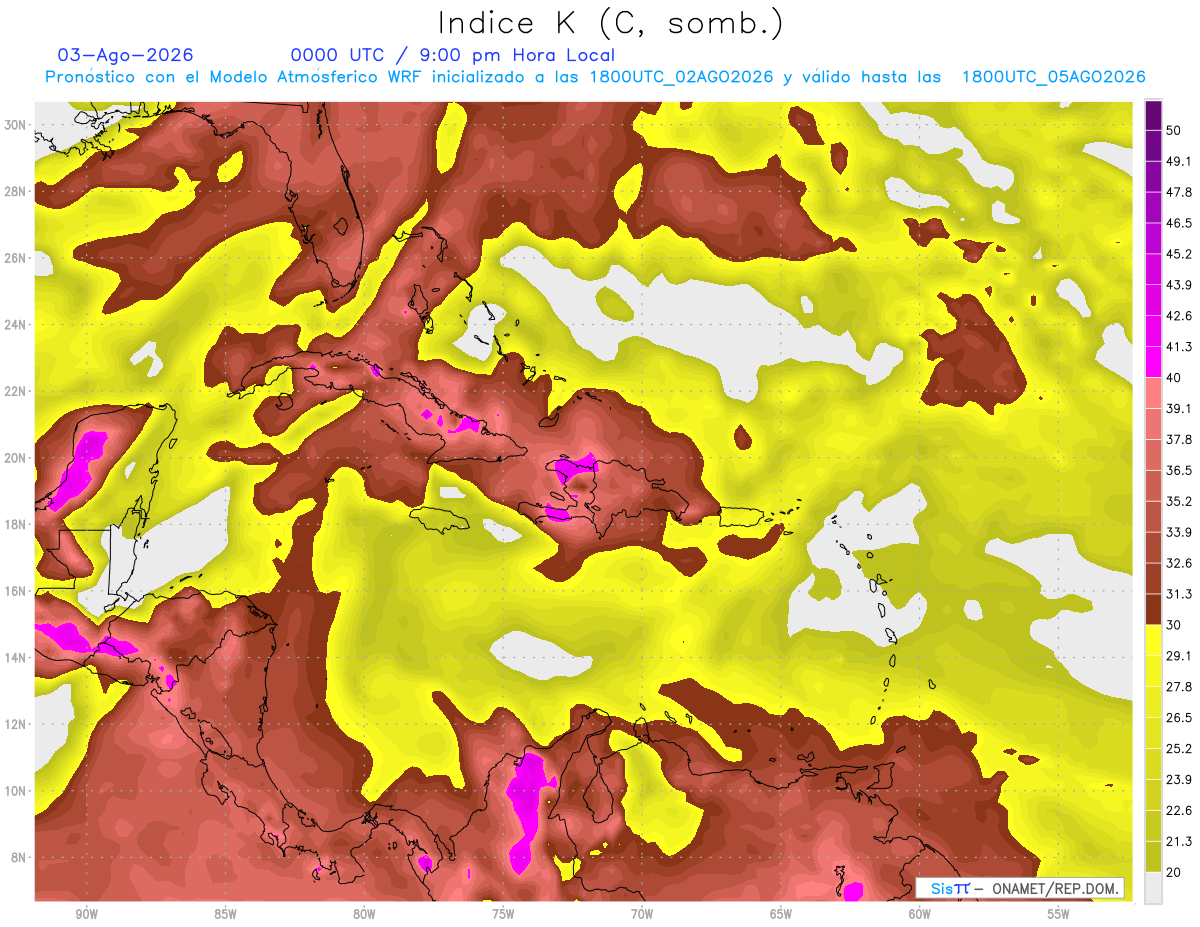Click legend value 32.6

click(x=1180, y=563)
